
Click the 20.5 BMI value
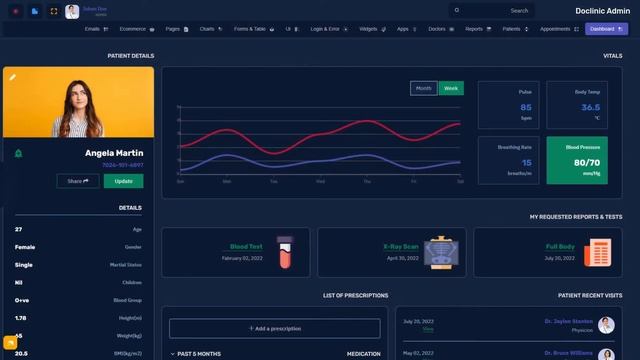[x=21, y=353]
